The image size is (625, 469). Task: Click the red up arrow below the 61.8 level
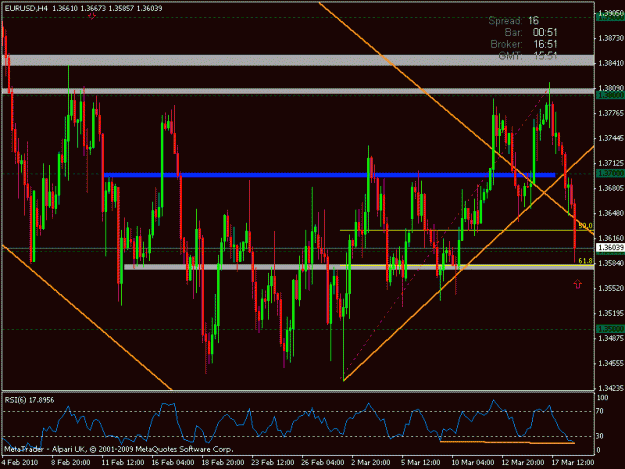[x=578, y=284]
